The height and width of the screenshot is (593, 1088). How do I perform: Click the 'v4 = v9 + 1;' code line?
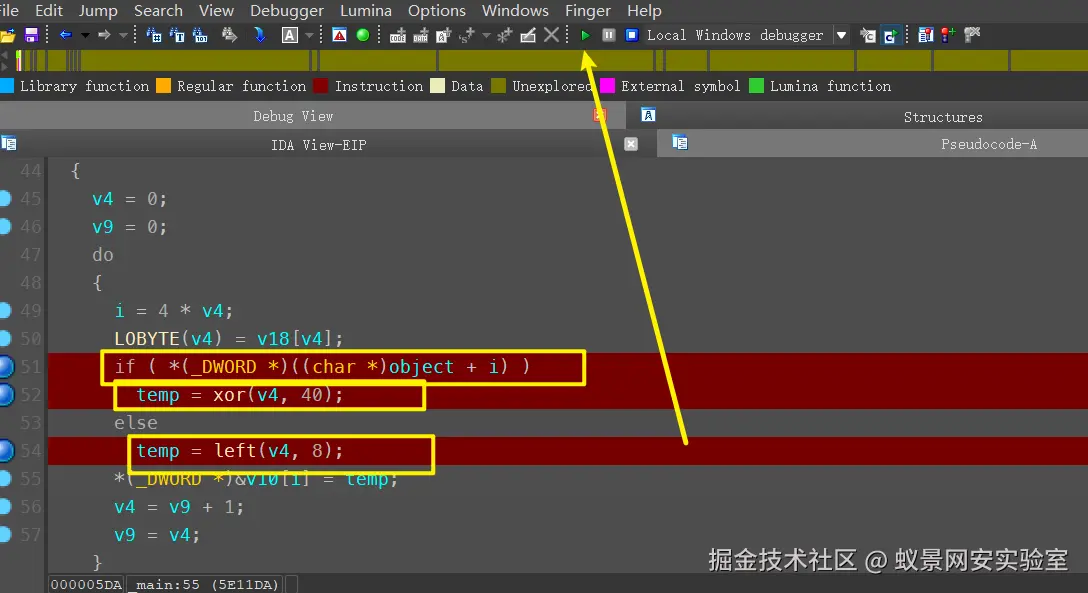pyautogui.click(x=179, y=507)
